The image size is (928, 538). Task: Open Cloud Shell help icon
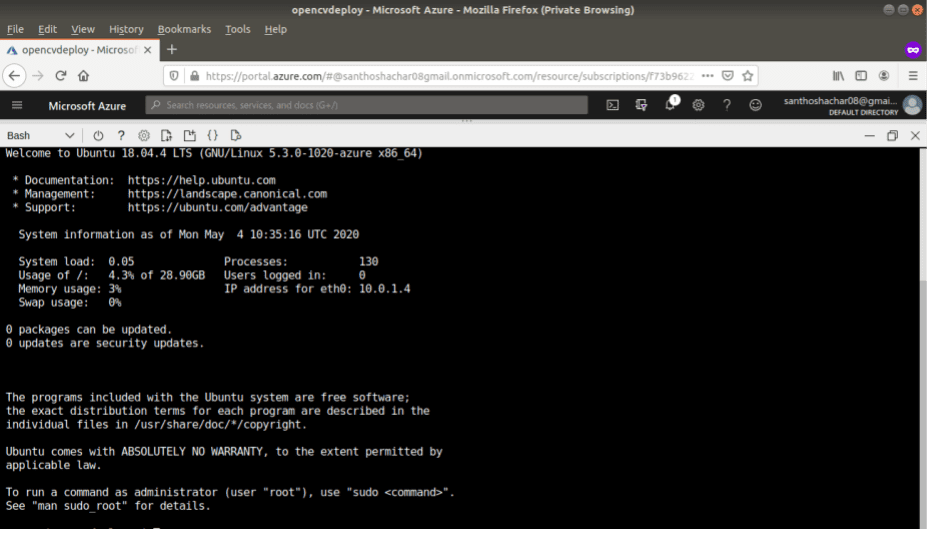pyautogui.click(x=121, y=136)
